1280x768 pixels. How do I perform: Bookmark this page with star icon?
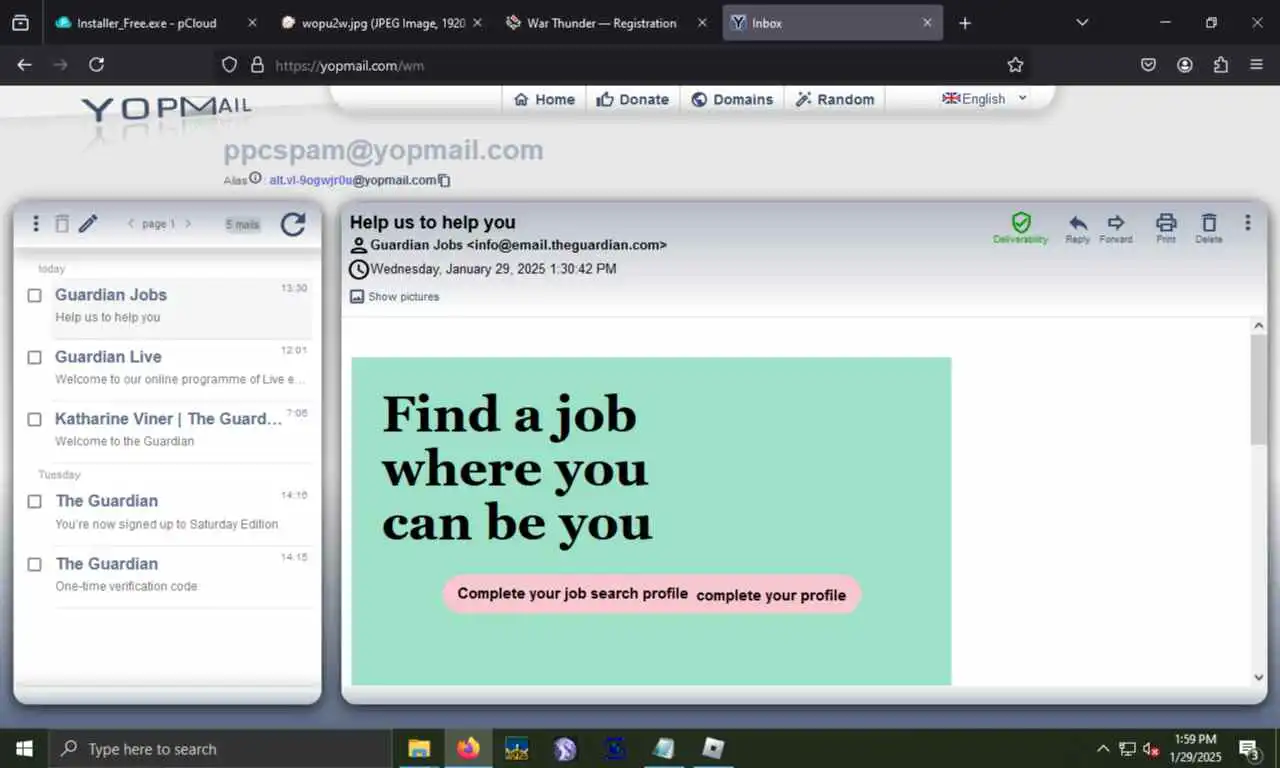[1015, 65]
